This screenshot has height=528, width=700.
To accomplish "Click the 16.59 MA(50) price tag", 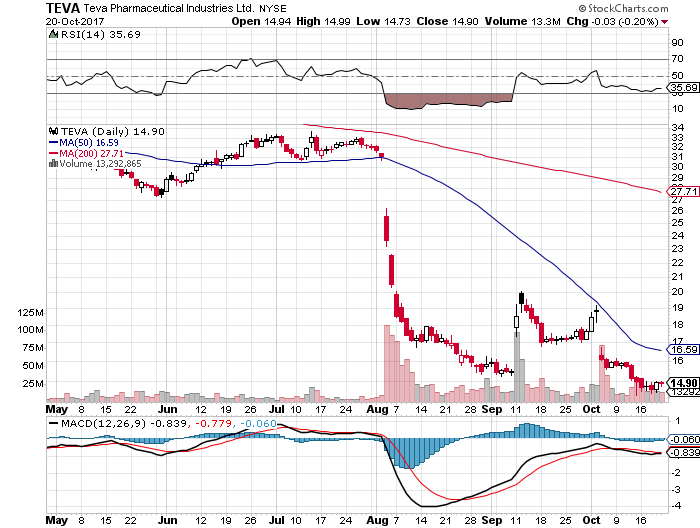I will click(x=680, y=350).
